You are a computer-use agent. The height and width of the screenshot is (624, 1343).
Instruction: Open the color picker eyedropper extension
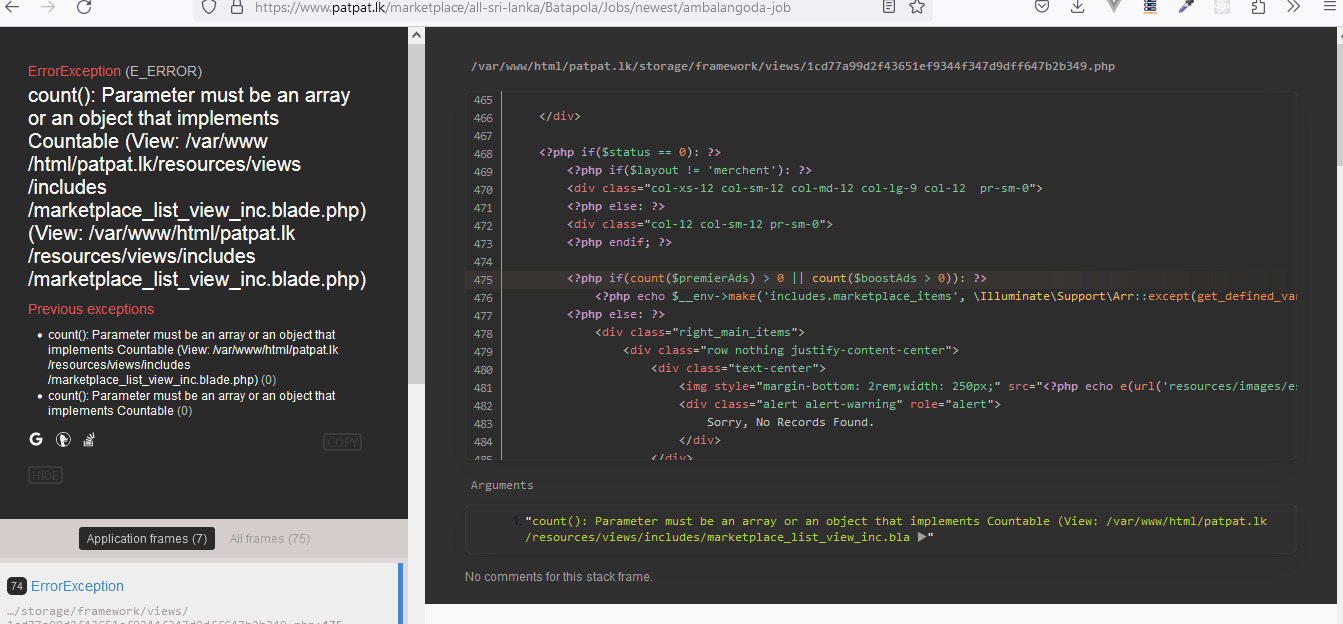1186,7
